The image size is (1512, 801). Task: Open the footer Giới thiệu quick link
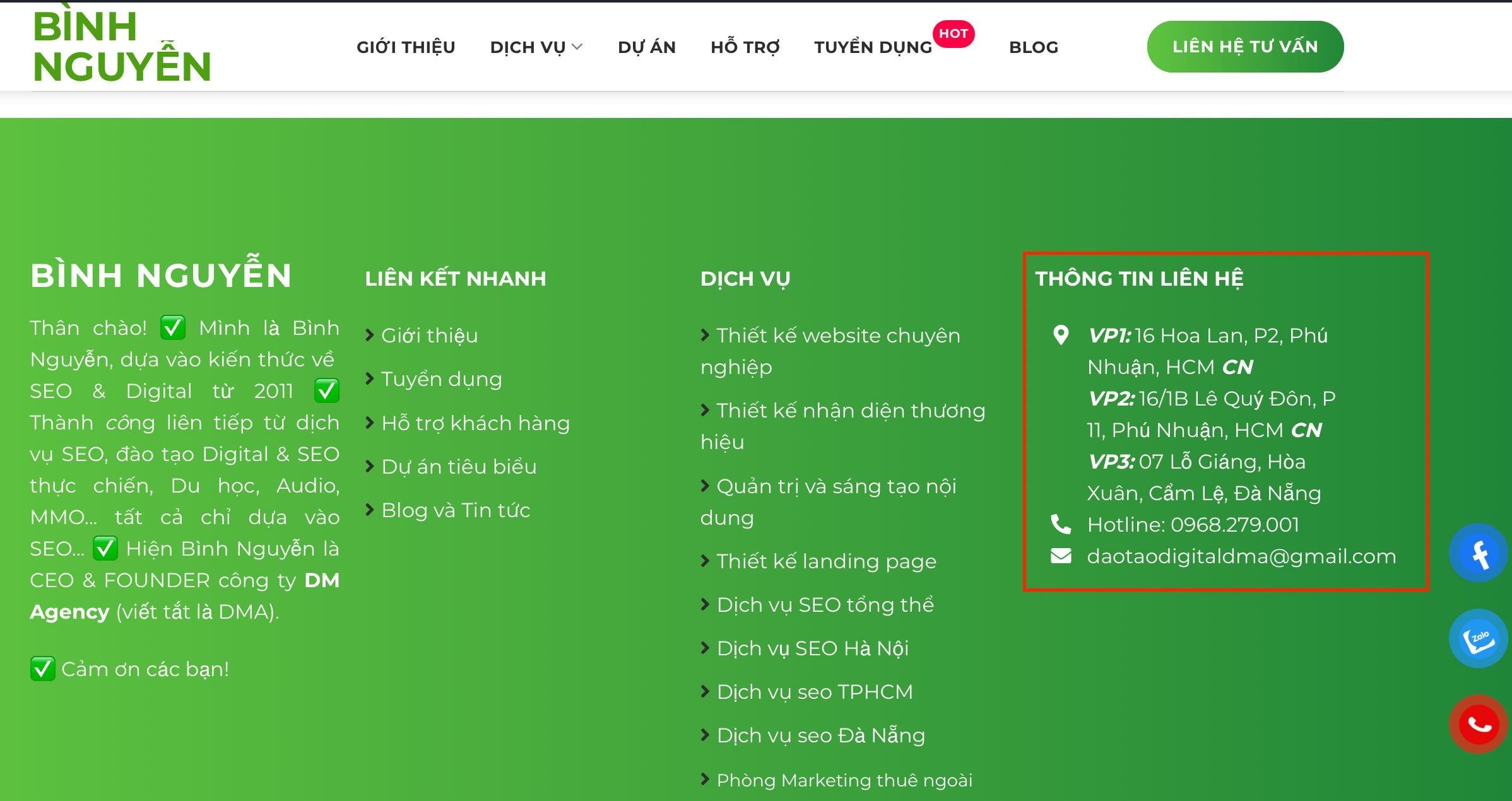pos(429,335)
